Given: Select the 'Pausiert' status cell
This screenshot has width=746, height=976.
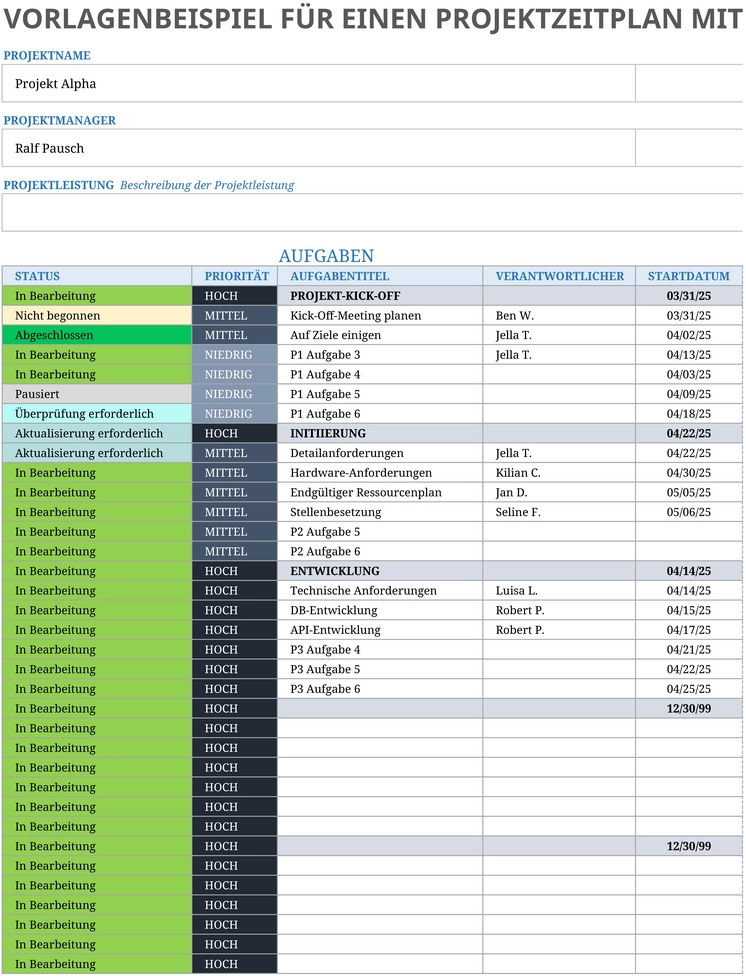Looking at the screenshot, I should click(x=97, y=394).
